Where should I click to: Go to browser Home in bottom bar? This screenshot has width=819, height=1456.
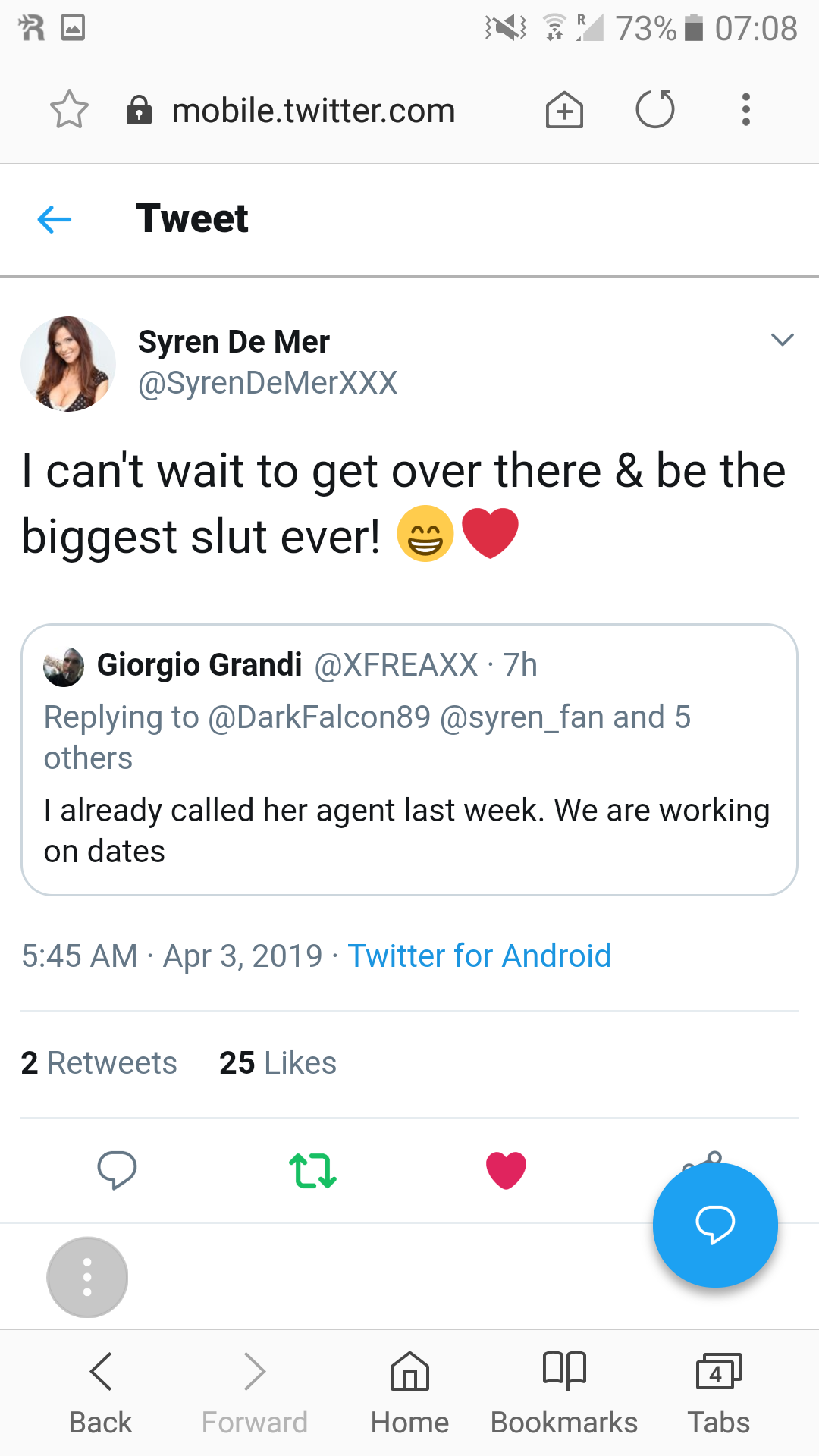(409, 1392)
